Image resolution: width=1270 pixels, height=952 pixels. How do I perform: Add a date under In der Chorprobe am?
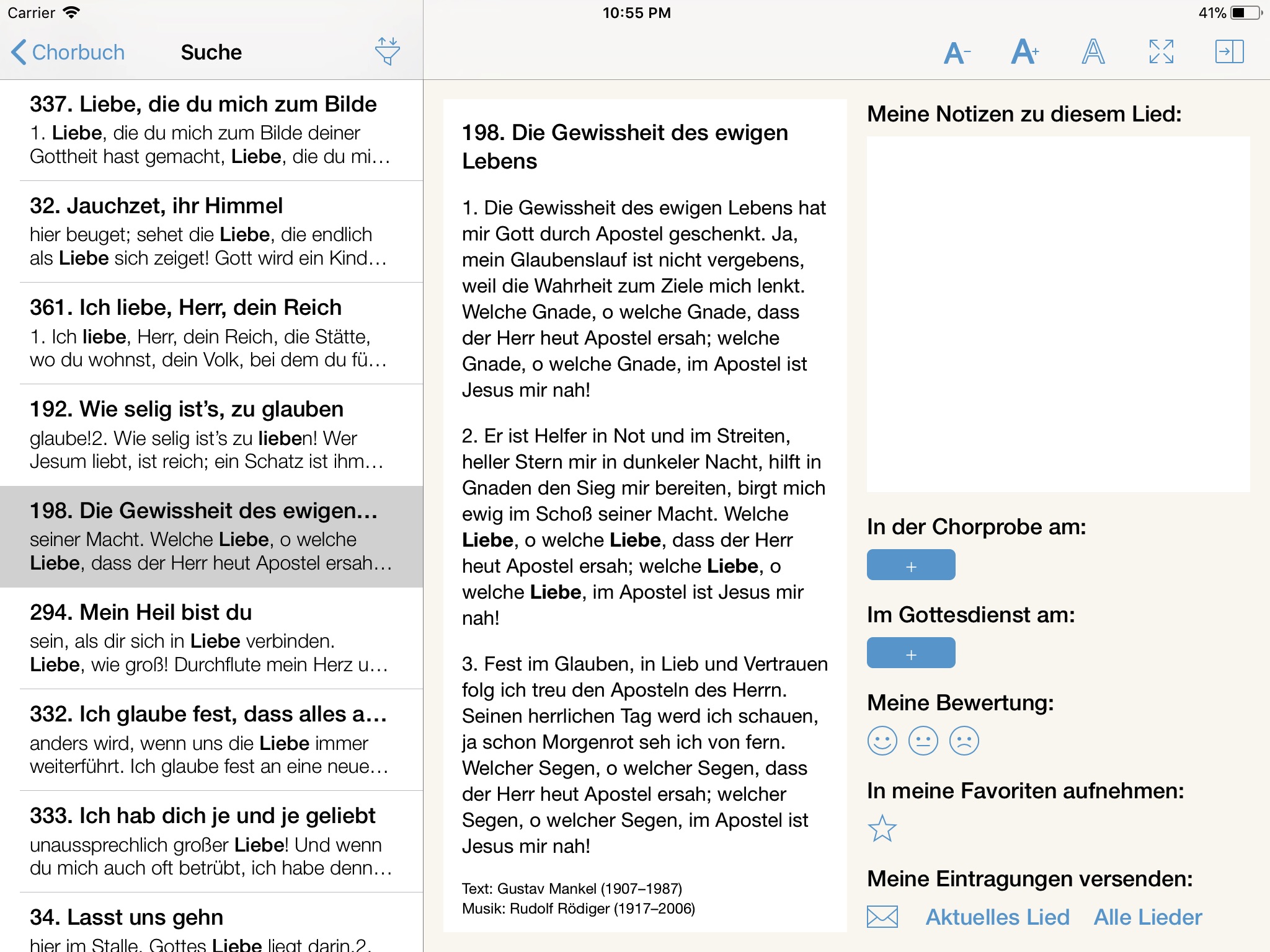coord(911,565)
